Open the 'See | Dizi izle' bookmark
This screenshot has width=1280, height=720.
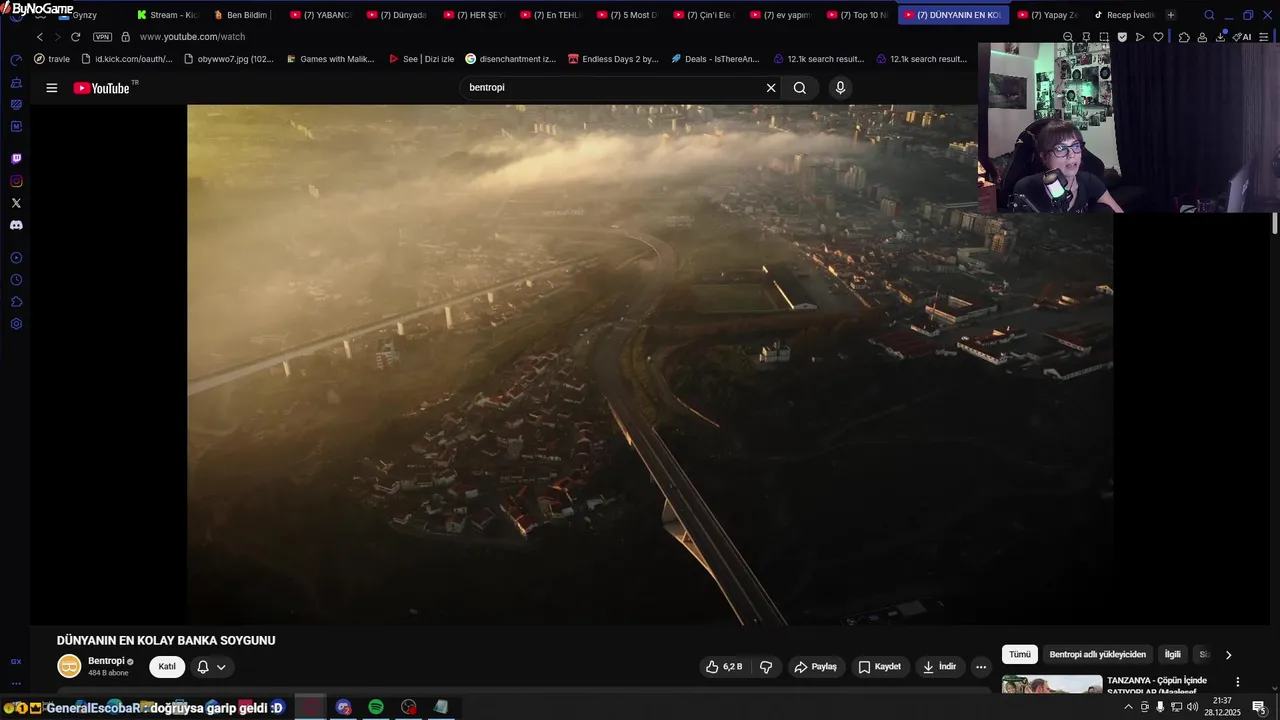[x=421, y=59]
